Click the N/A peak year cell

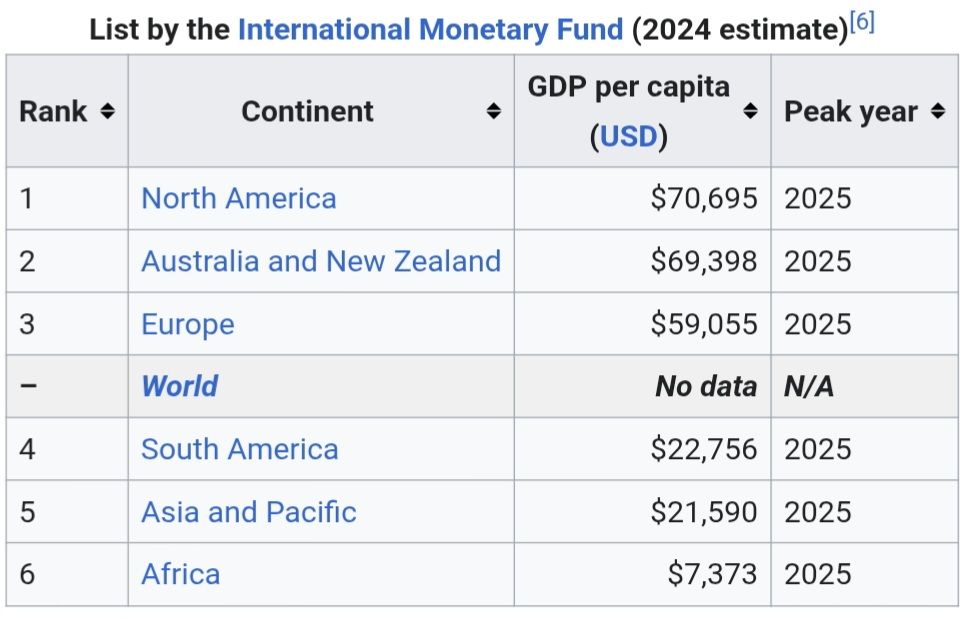pyautogui.click(x=809, y=386)
